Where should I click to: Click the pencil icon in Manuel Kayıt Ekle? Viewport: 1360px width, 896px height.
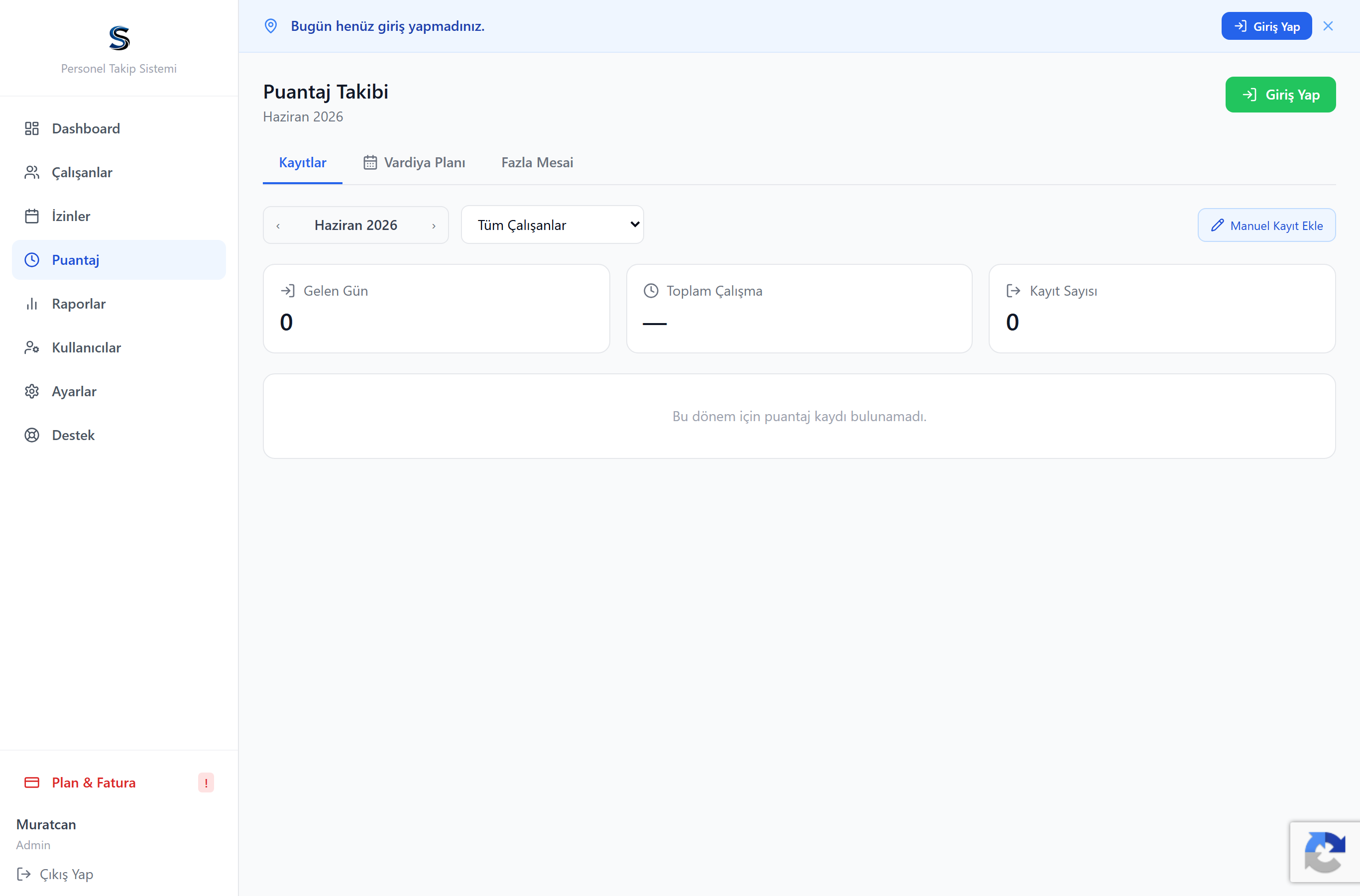click(x=1218, y=225)
